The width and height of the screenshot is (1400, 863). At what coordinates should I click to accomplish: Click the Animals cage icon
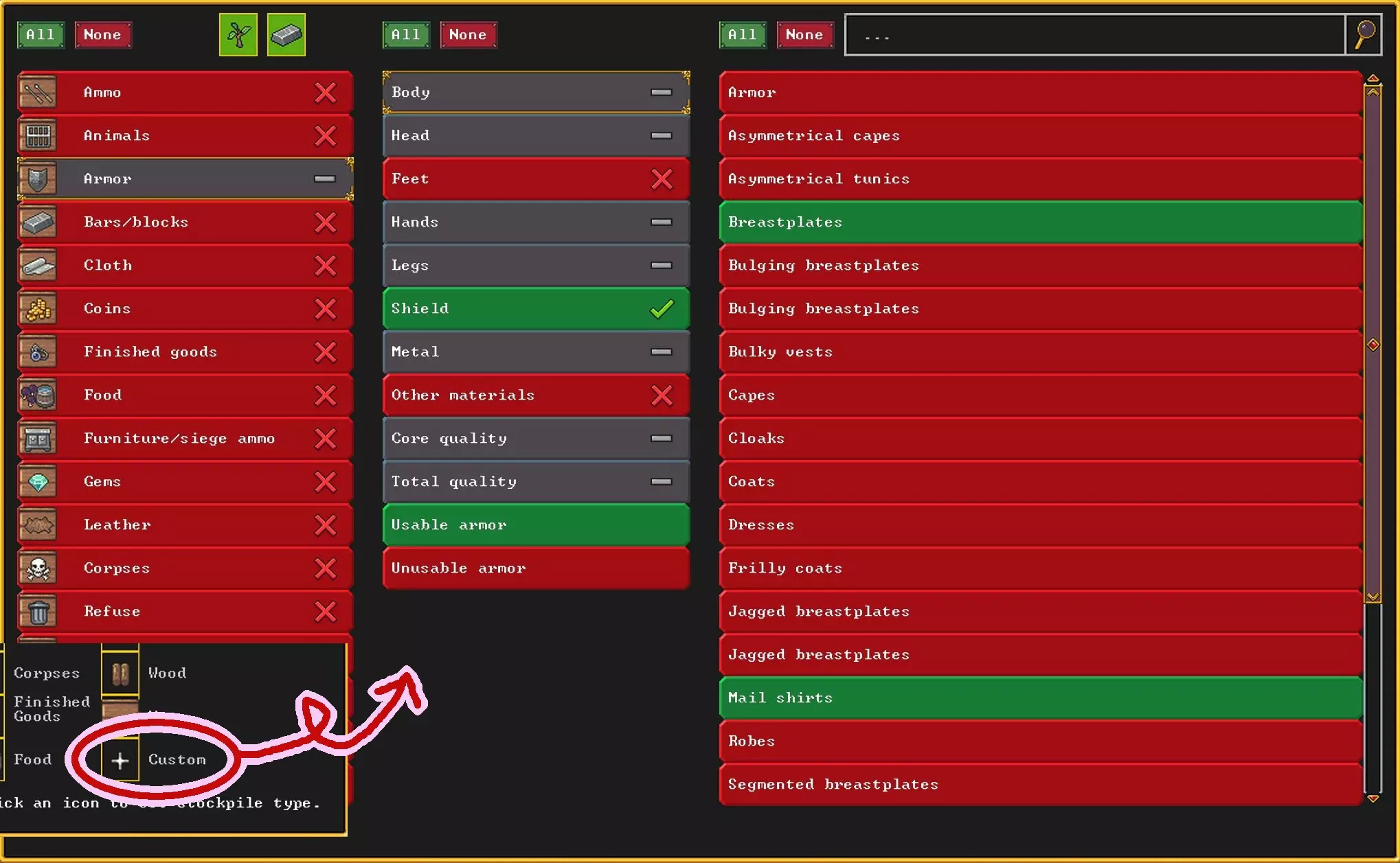click(38, 136)
